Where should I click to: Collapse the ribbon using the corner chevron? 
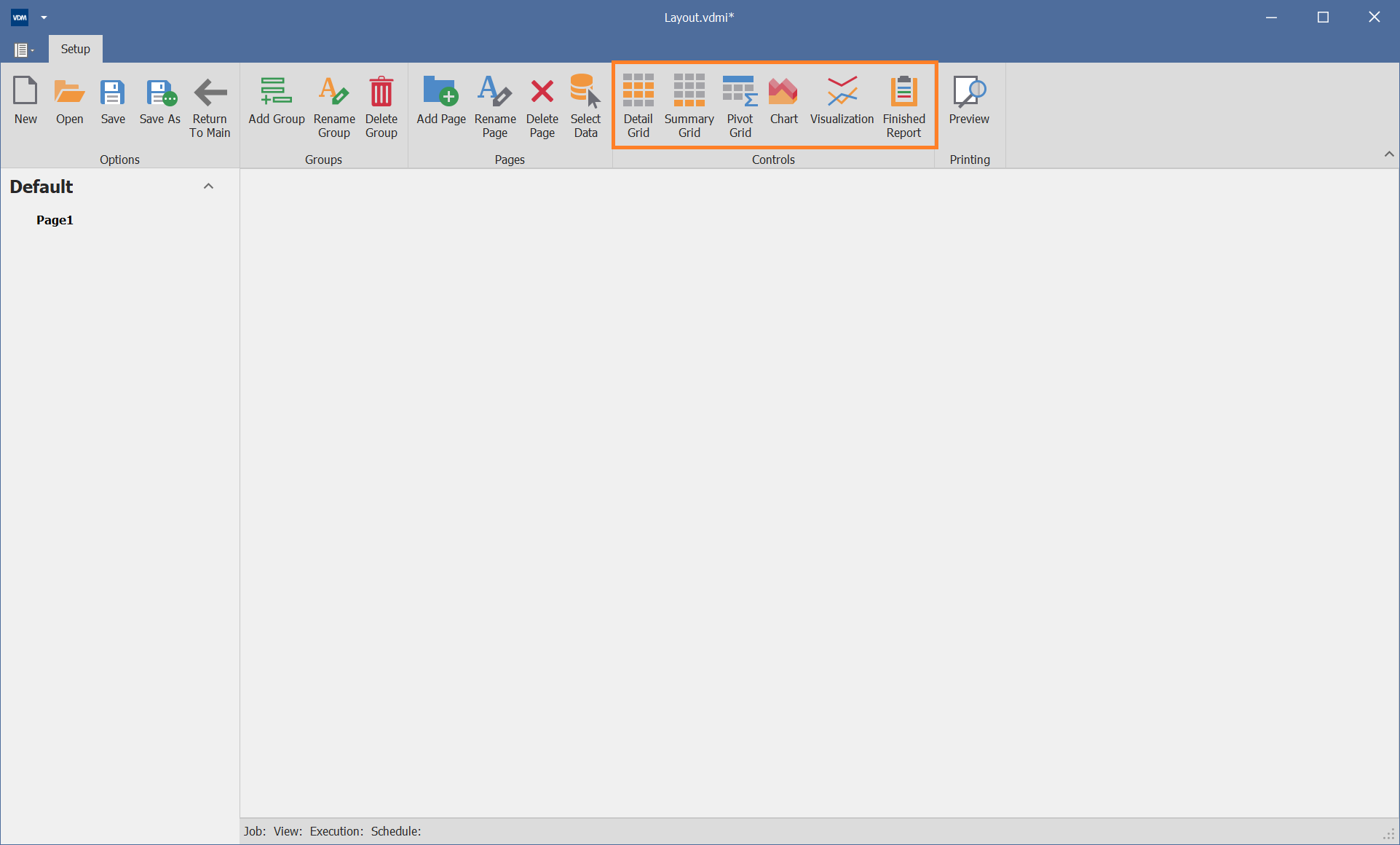1389,154
